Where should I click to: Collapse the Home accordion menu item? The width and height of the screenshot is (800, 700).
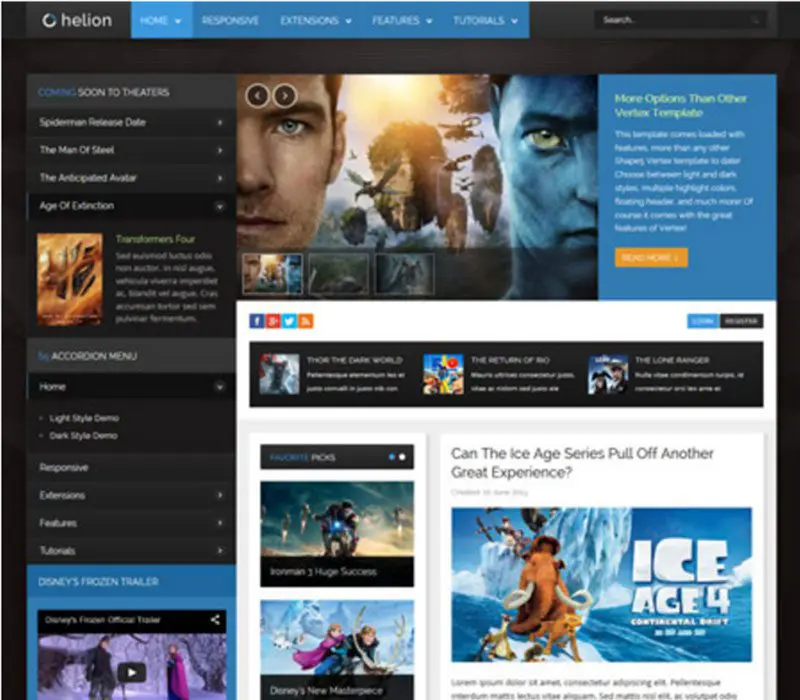tap(132, 387)
